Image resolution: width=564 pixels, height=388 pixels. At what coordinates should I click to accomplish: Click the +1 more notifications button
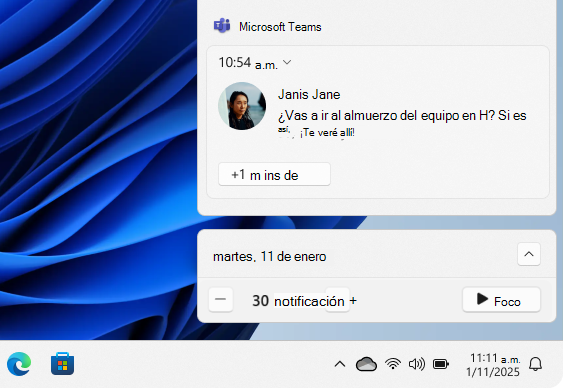click(x=274, y=174)
